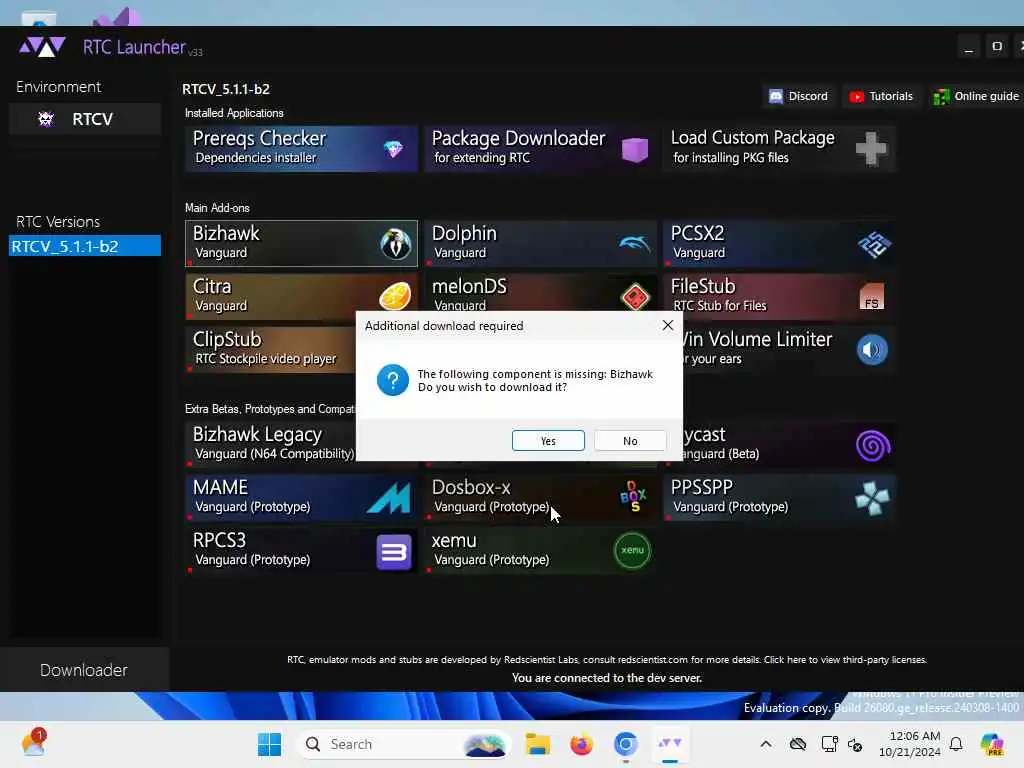Click the MAME tile title
The height and width of the screenshot is (768, 1024).
pyautogui.click(x=220, y=487)
